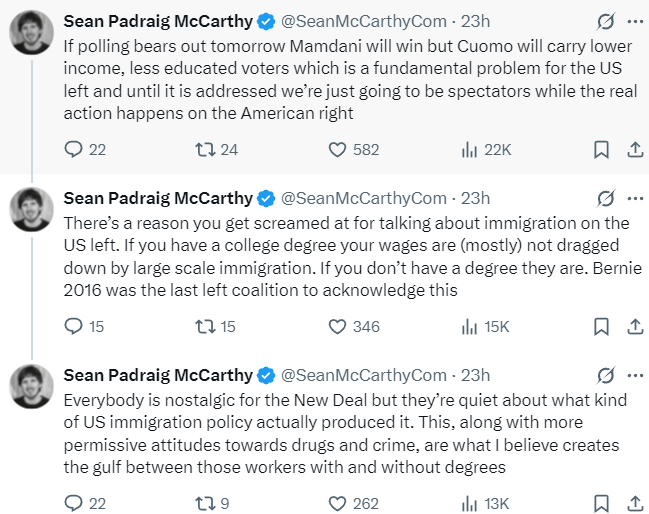
Task: Open the 23h timestamp of the New Deal tweet
Action: 475,376
